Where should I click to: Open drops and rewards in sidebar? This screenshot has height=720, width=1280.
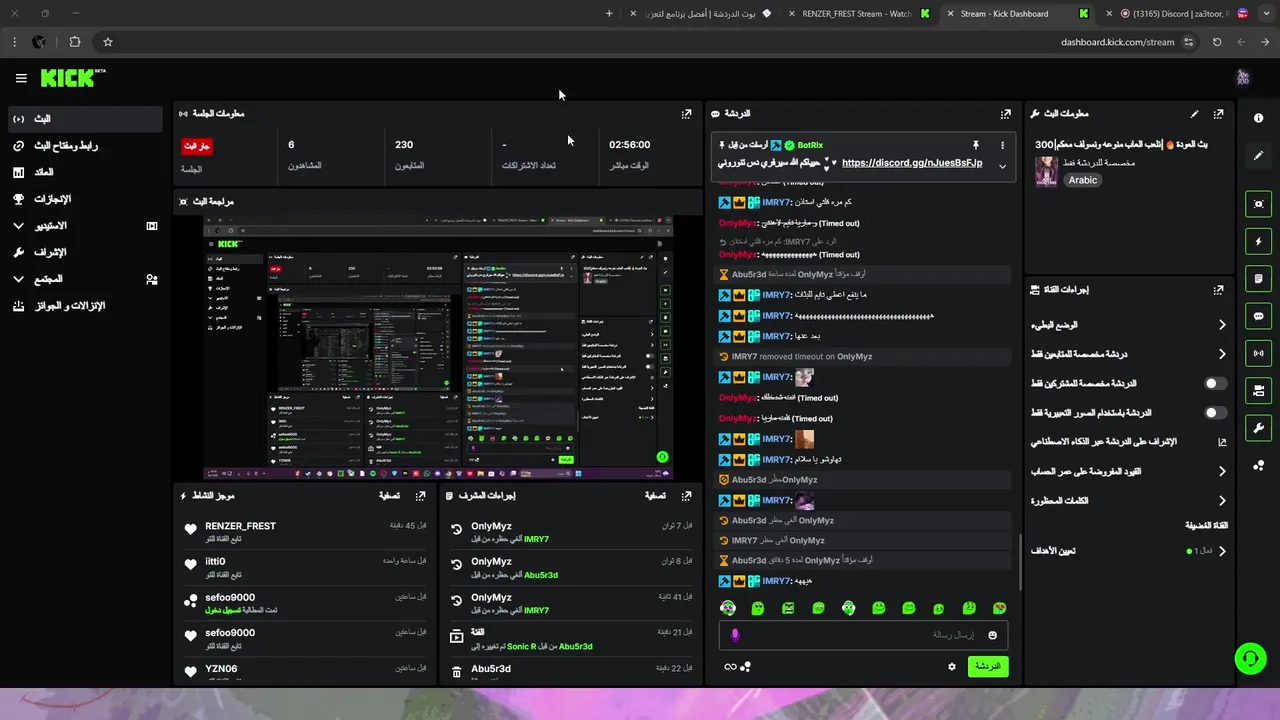[85, 306]
